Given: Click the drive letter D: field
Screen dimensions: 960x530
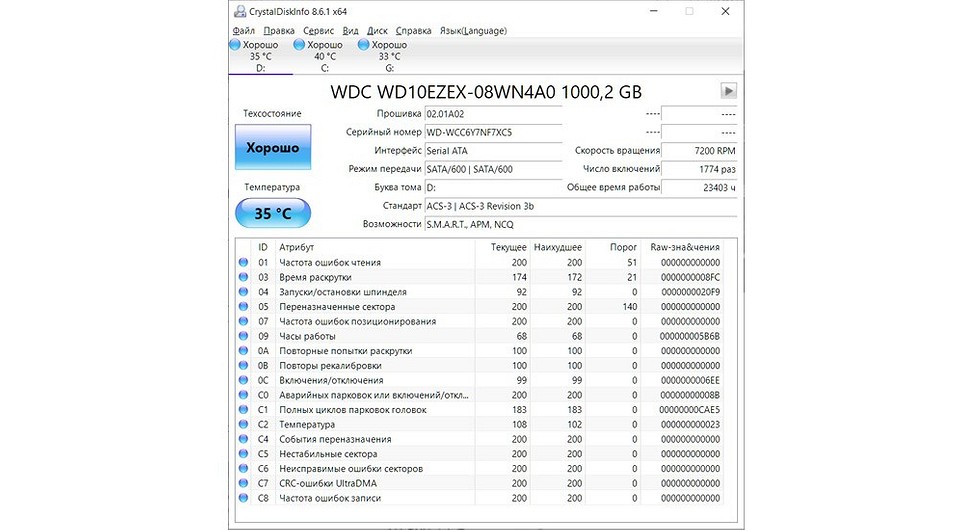Looking at the screenshot, I should 493,187.
